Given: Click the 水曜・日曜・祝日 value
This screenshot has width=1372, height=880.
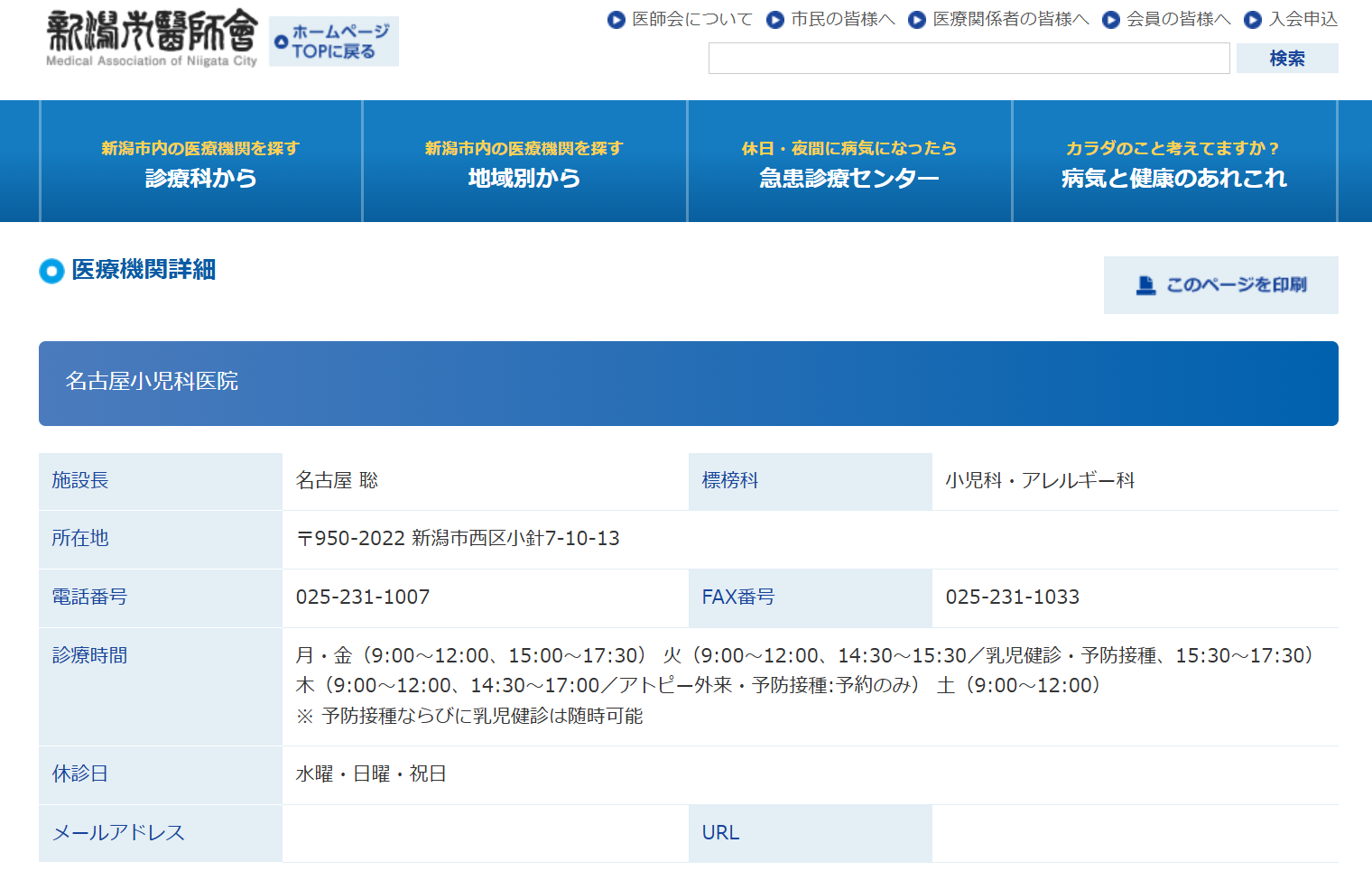Looking at the screenshot, I should pos(371,774).
